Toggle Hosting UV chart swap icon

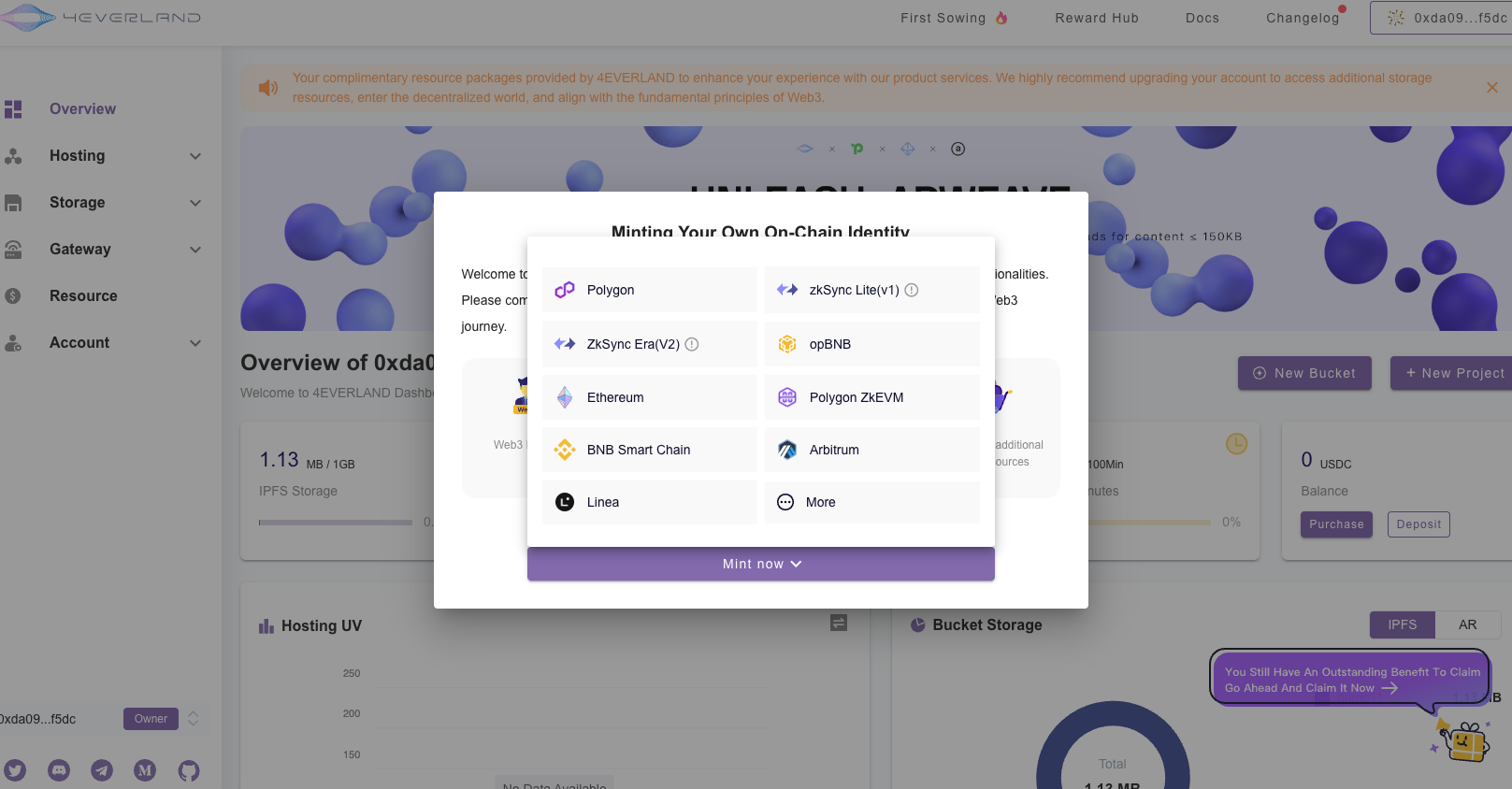click(839, 623)
